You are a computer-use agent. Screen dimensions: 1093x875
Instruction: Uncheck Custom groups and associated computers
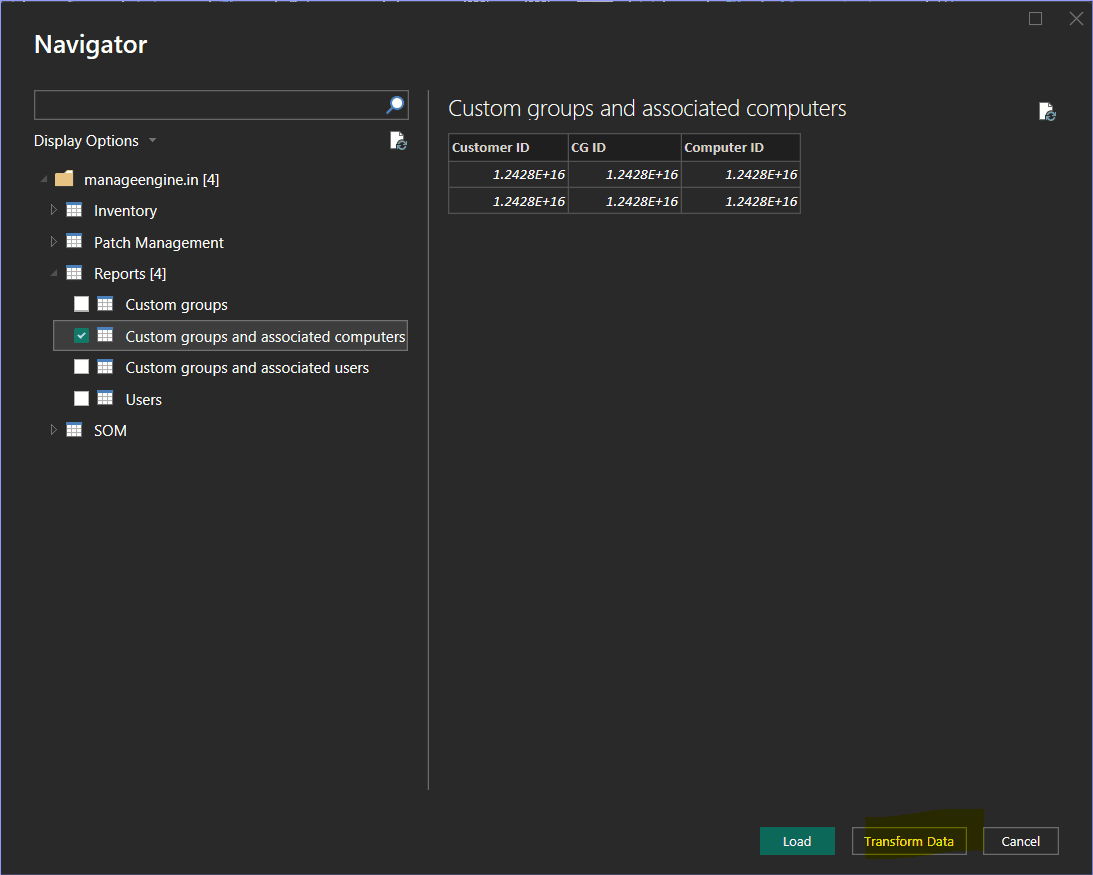tap(82, 336)
